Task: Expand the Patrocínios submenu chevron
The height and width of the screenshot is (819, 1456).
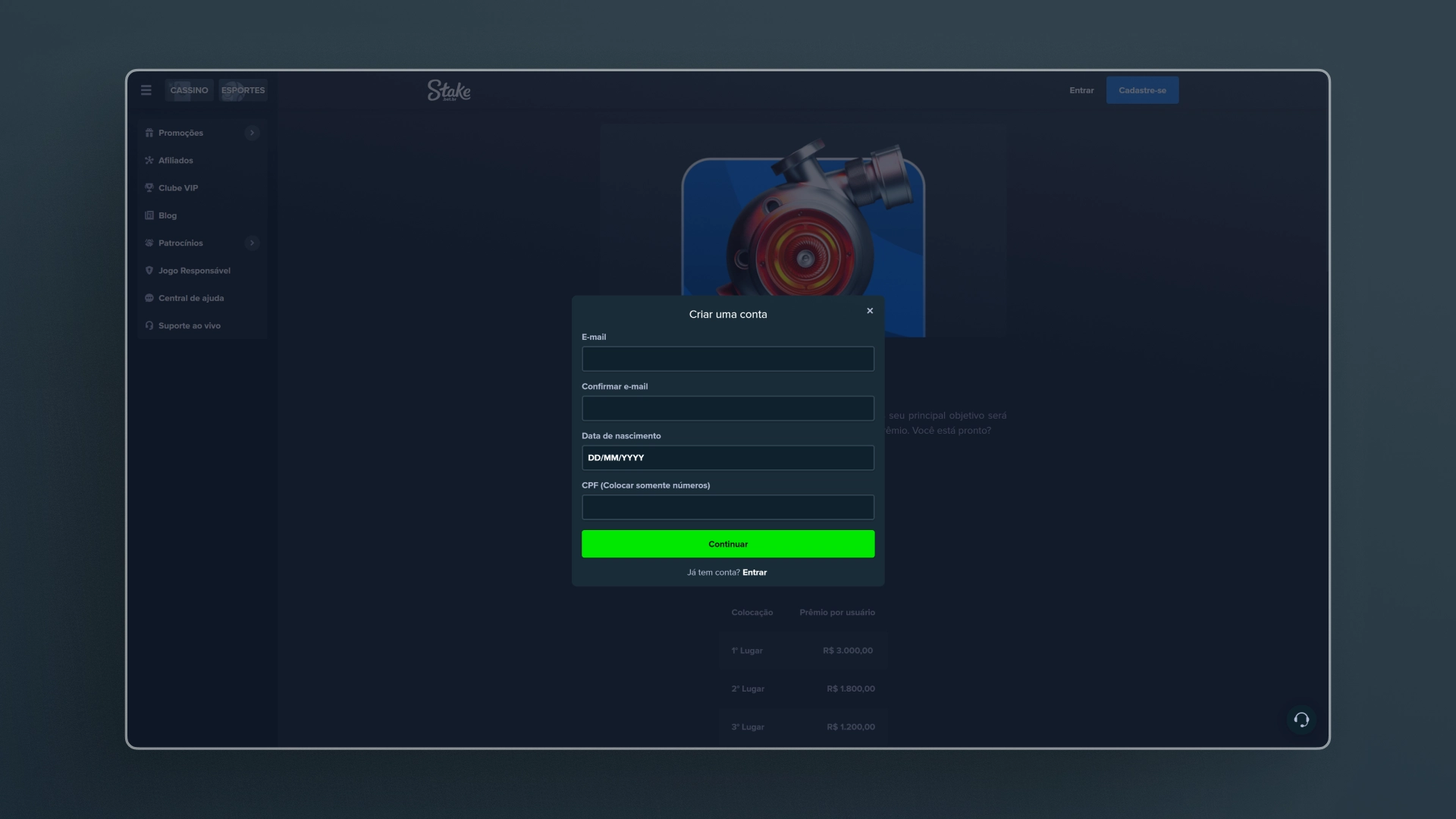Action: pyautogui.click(x=252, y=243)
